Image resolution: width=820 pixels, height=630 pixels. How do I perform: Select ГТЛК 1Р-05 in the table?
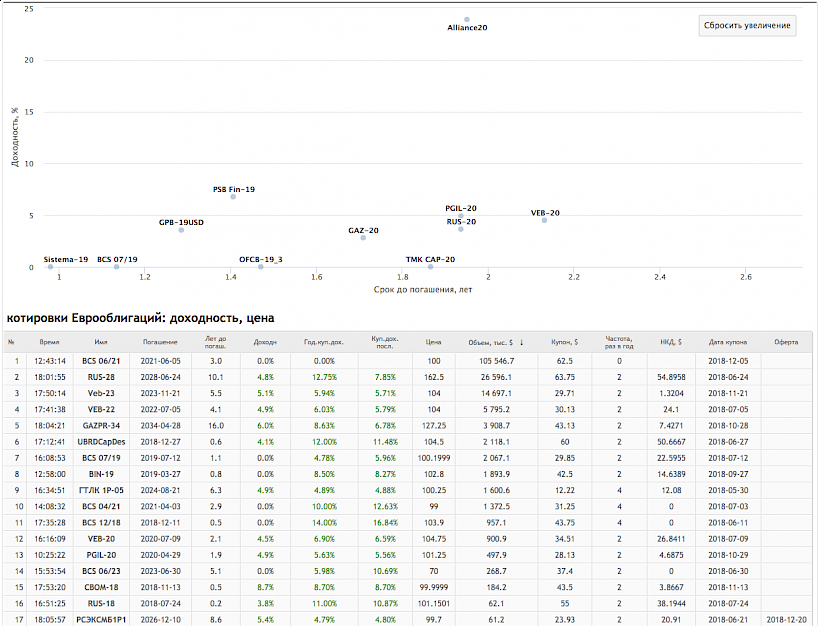coord(101,490)
